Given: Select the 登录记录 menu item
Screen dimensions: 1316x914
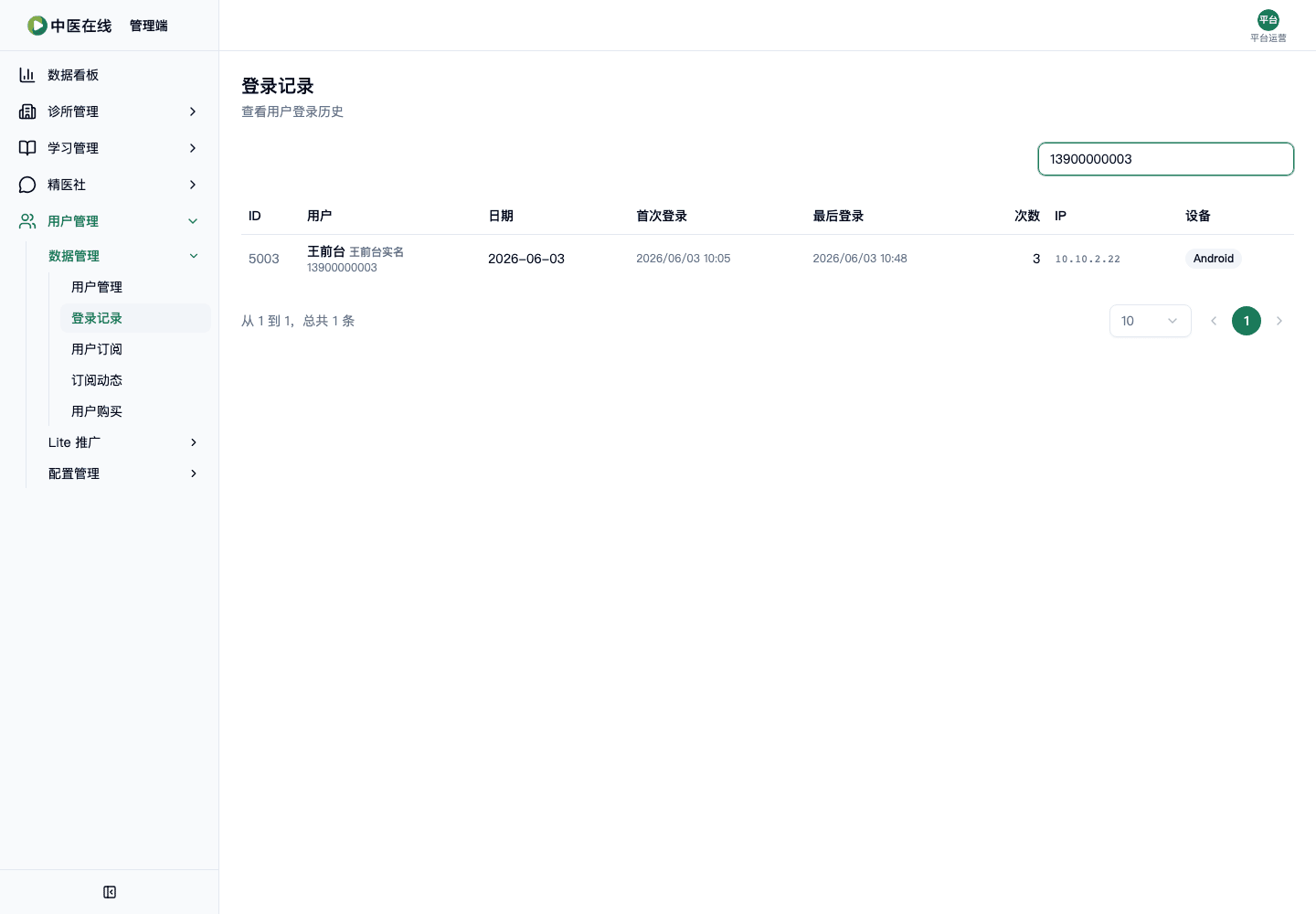Looking at the screenshot, I should (135, 318).
